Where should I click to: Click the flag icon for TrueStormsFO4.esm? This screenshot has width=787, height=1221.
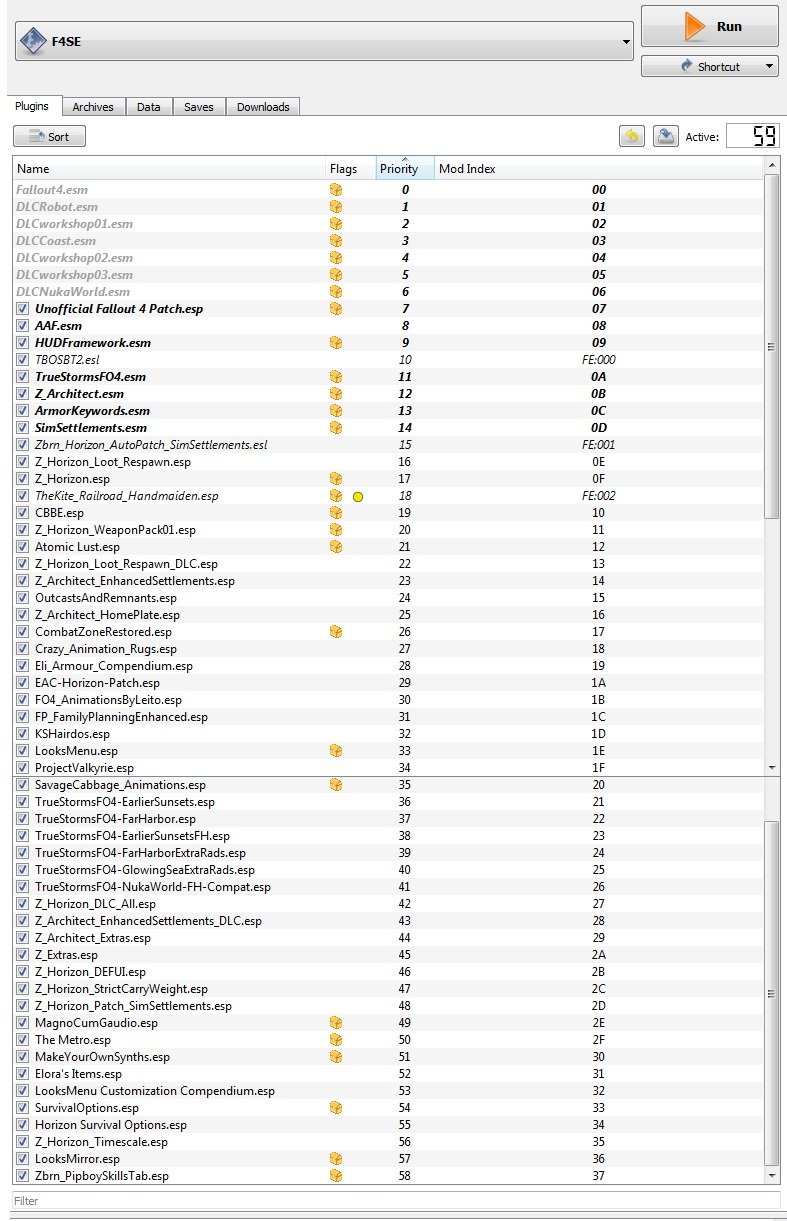pos(336,377)
